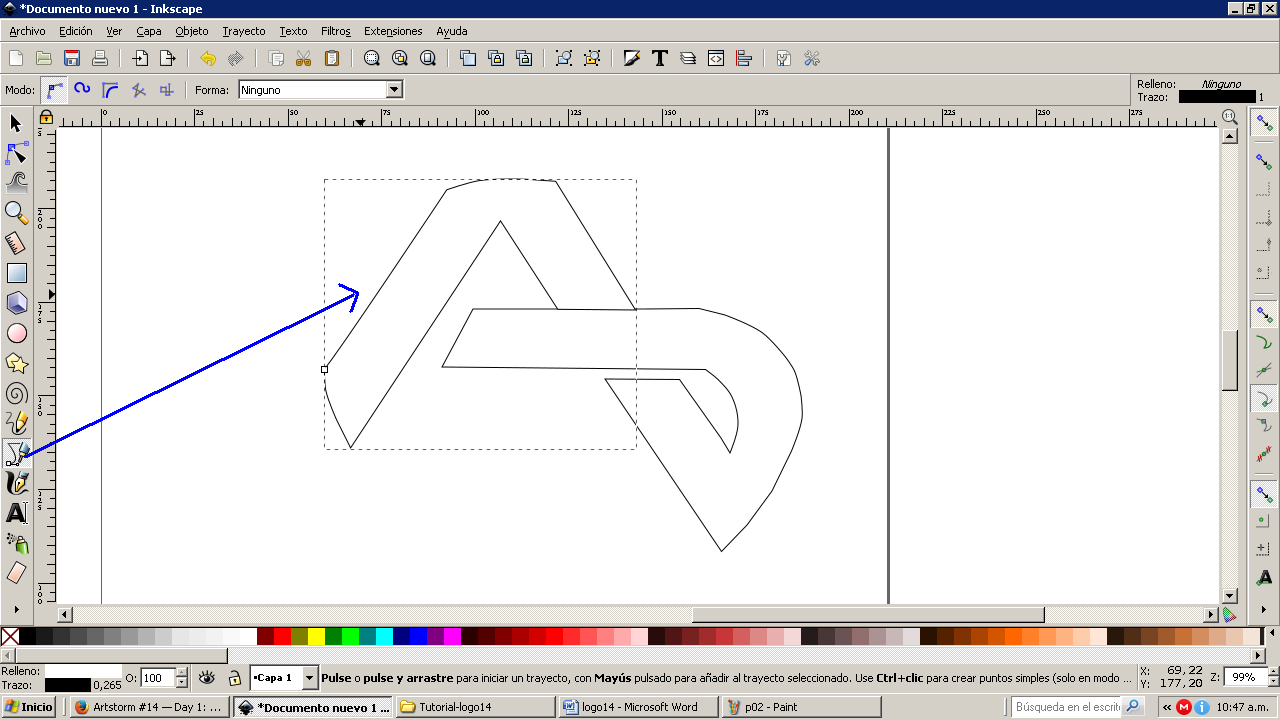Click the Inicio start button
Viewport: 1280px width, 720px height.
(30, 707)
